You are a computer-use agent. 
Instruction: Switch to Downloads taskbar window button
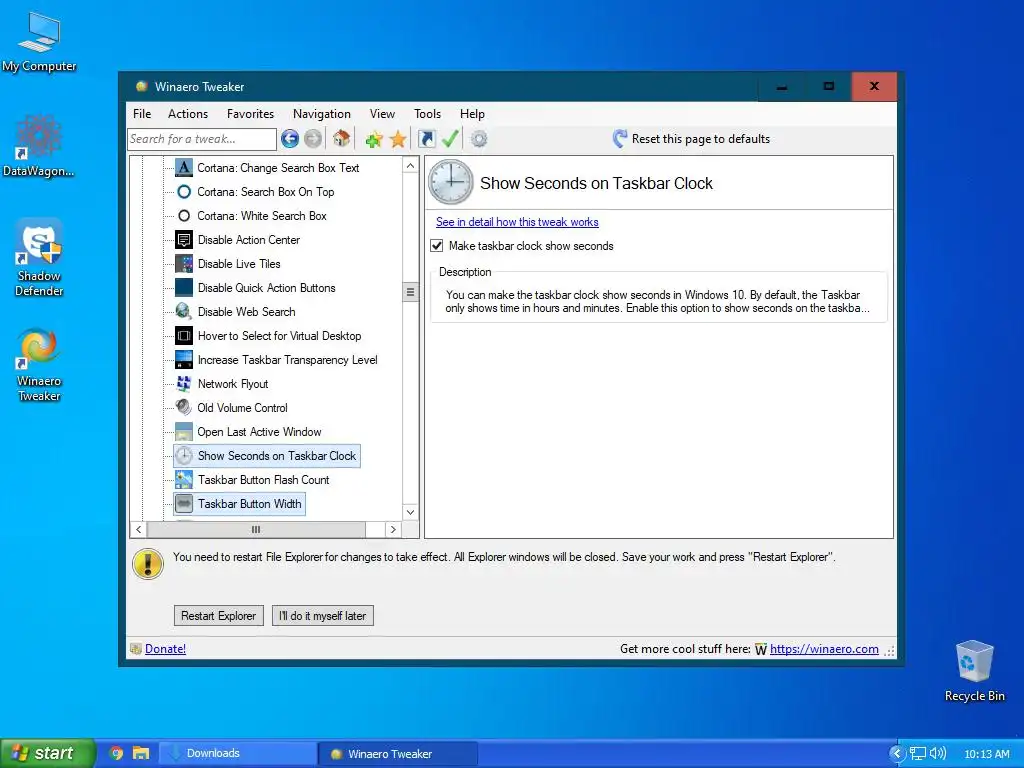(x=238, y=754)
